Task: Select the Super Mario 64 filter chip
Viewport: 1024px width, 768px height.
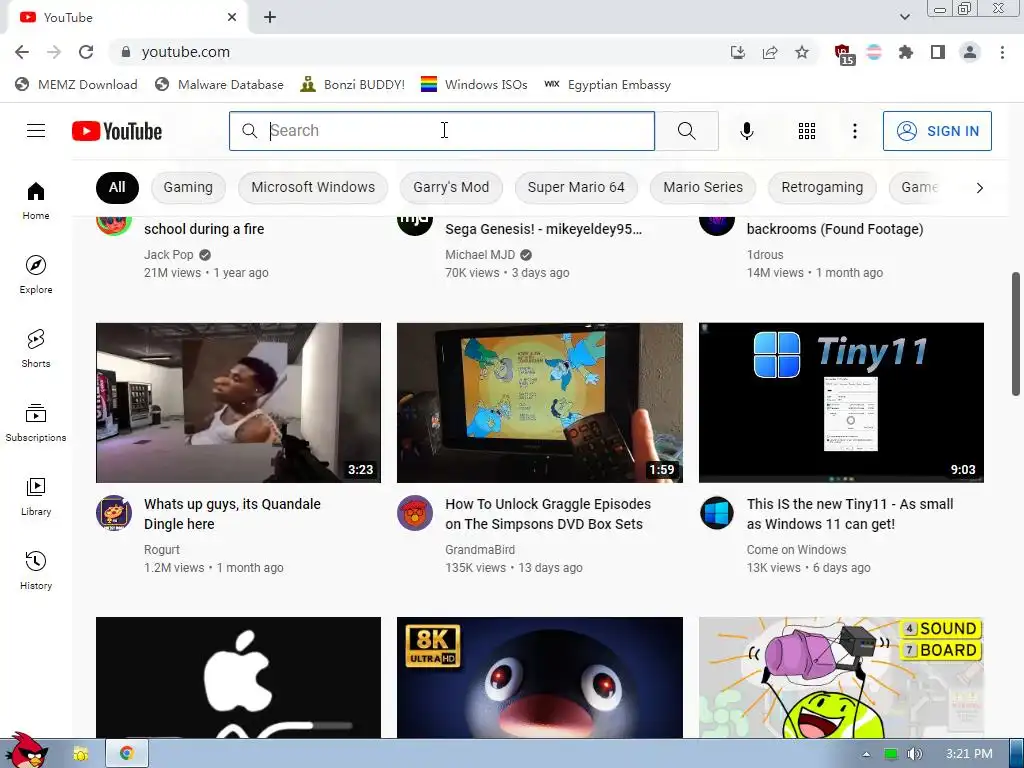Action: (x=576, y=187)
